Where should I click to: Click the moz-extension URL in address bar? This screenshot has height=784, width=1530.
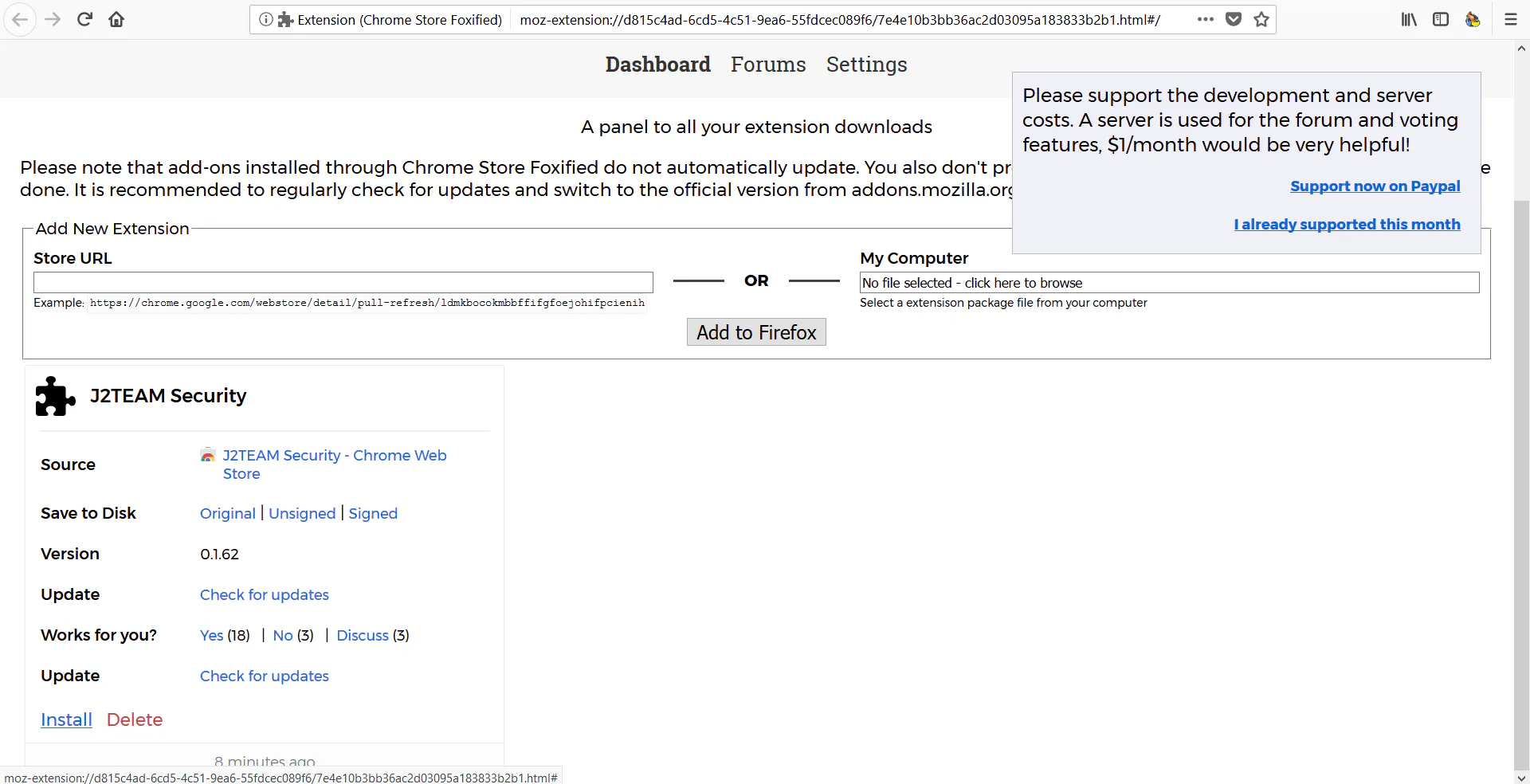pos(840,20)
